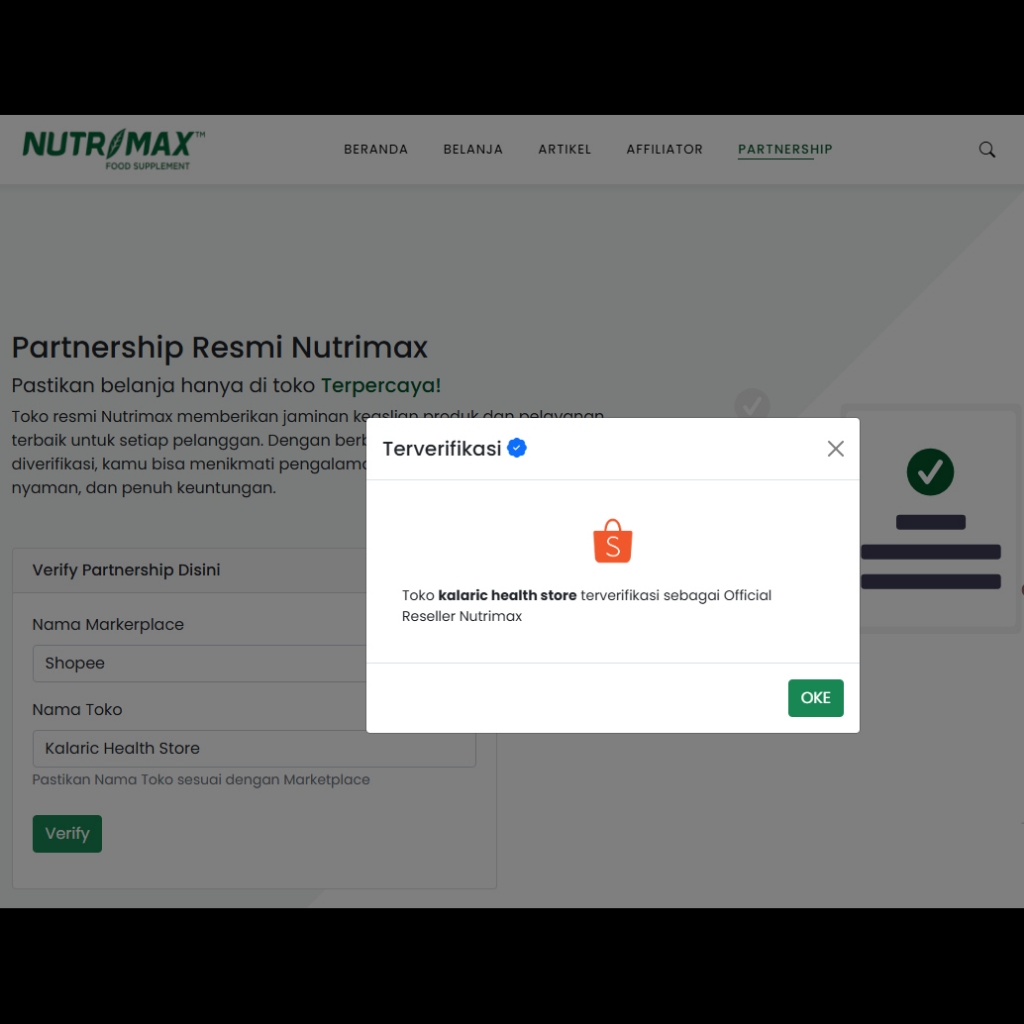Image resolution: width=1024 pixels, height=1024 pixels.
Task: Open the BELANJA menu item
Action: [x=473, y=150]
